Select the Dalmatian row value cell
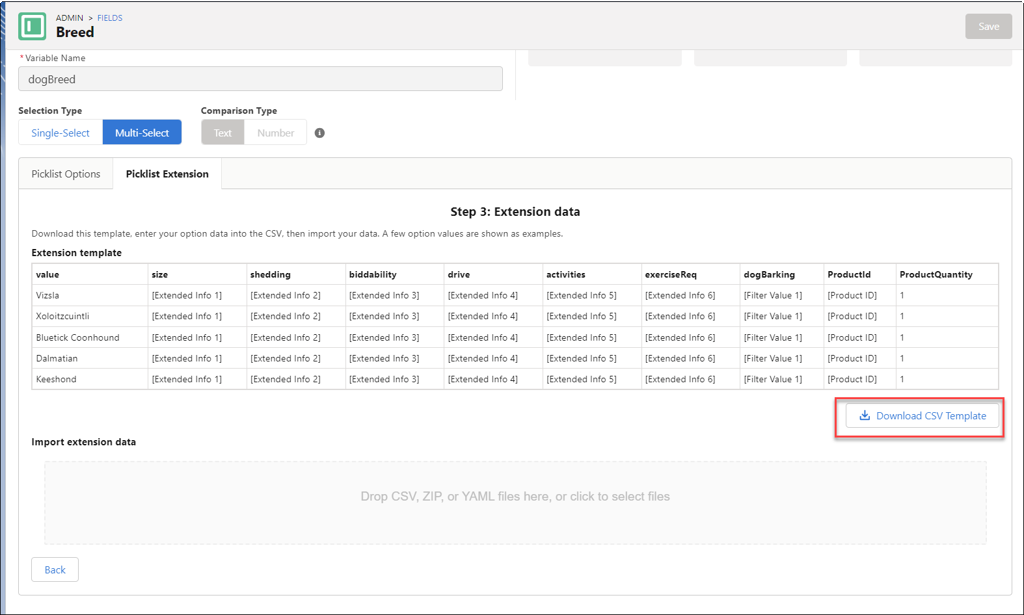Image resolution: width=1024 pixels, height=615 pixels. pos(89,358)
